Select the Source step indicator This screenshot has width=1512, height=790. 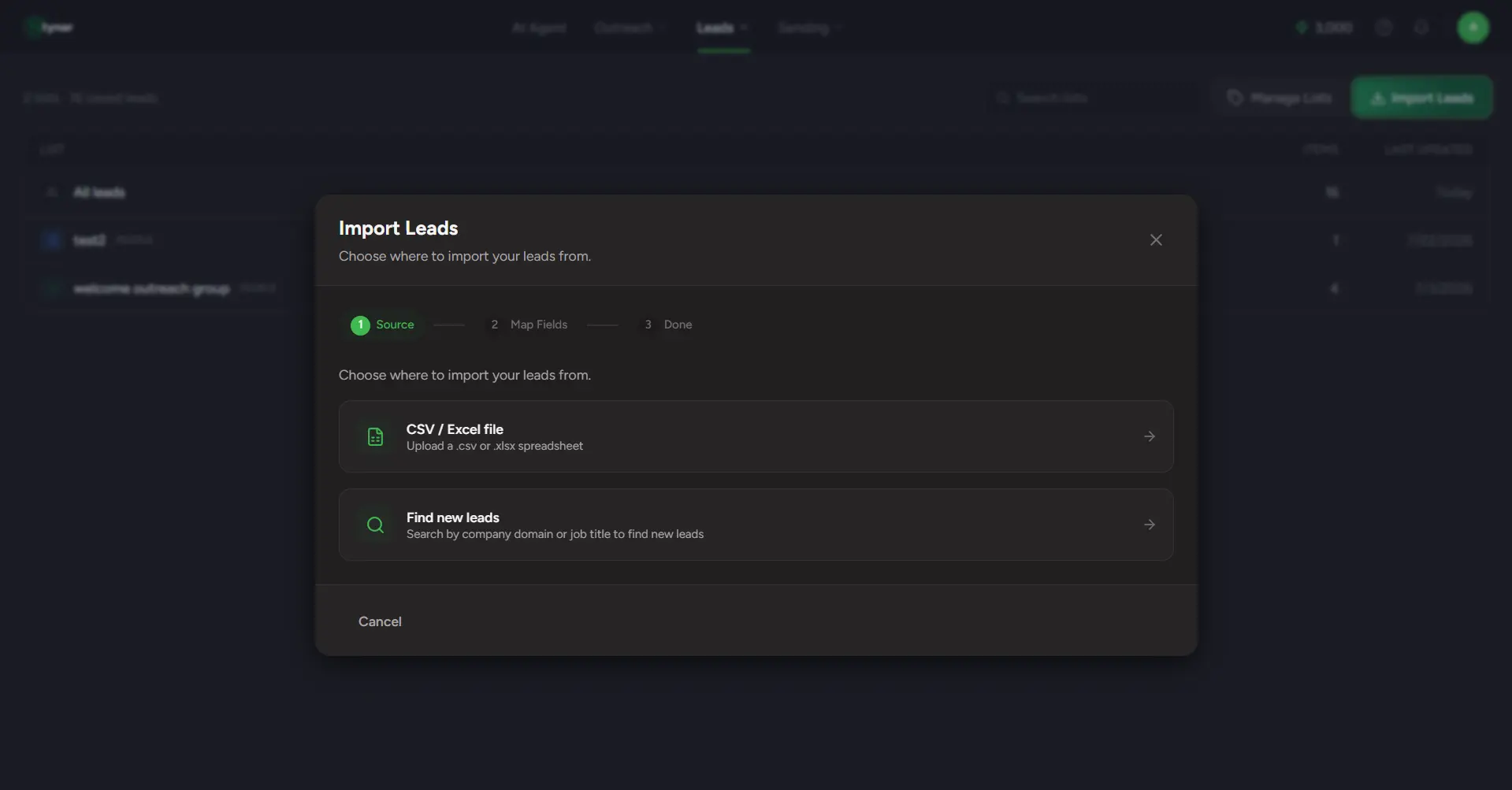tap(383, 325)
